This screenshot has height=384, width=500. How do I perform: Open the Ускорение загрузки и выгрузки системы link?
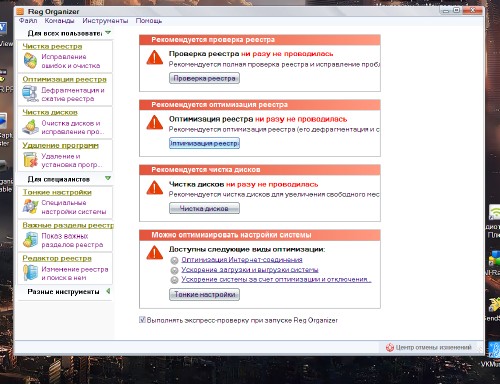pos(250,270)
